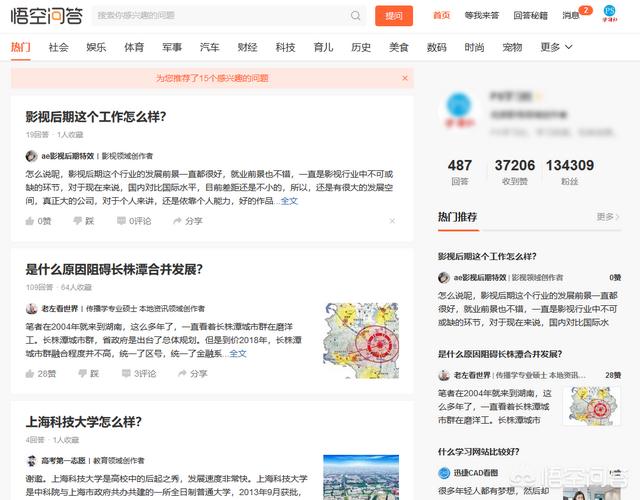Open sidebar question 影视后期这个工作怎么样?
Viewport: 640px width, 500px height.
pyautogui.click(x=487, y=256)
